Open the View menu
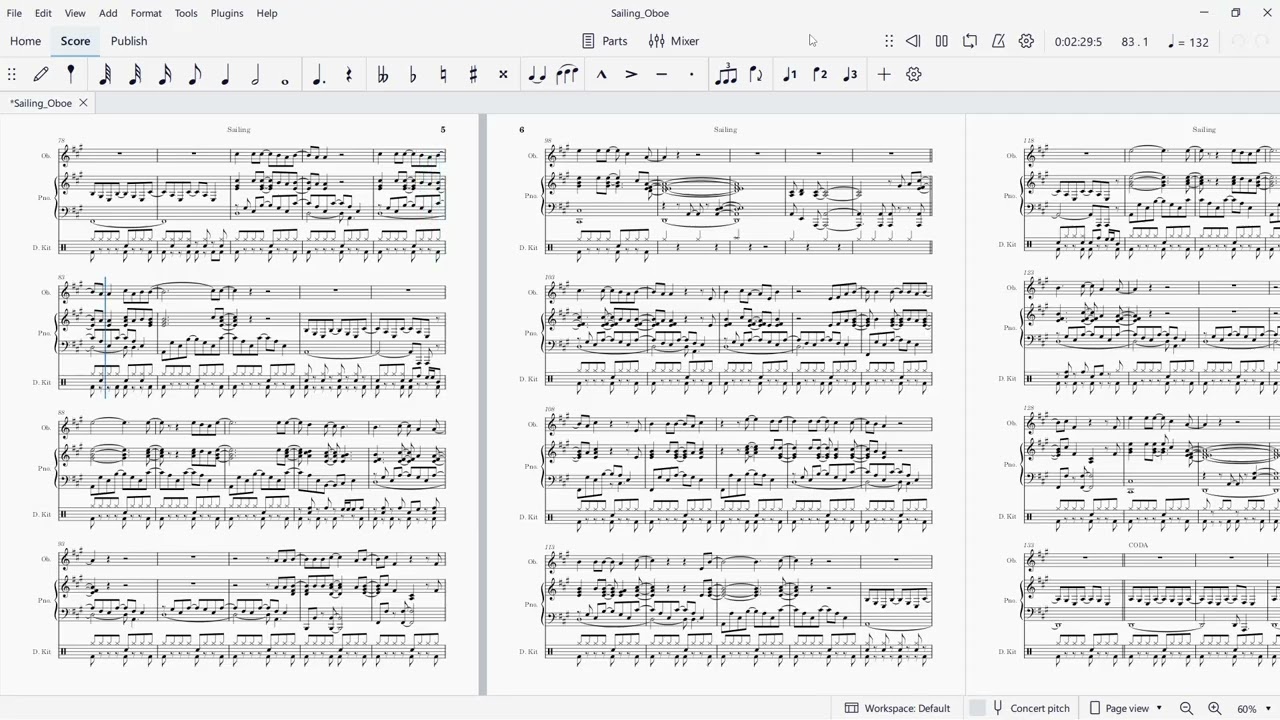Image resolution: width=1280 pixels, height=720 pixels. click(x=75, y=13)
